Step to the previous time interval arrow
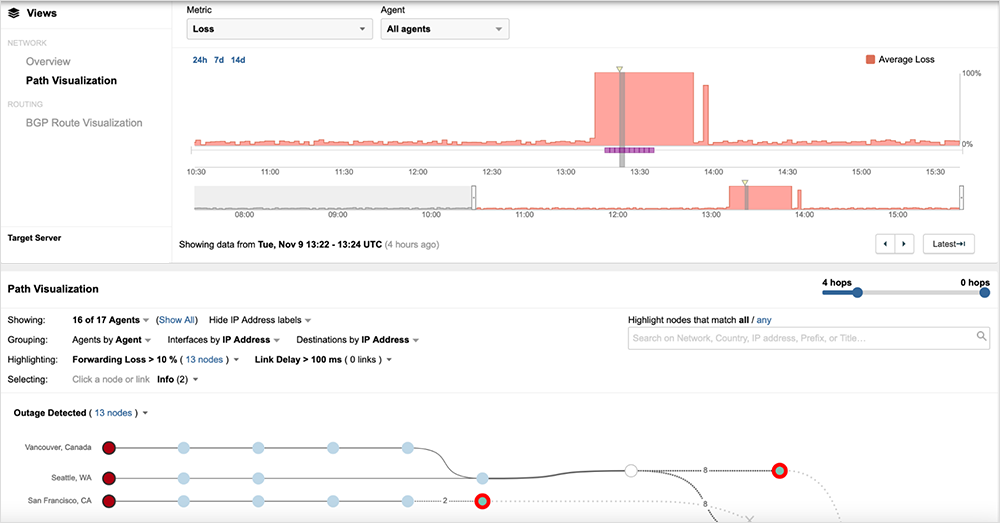This screenshot has height=523, width=1000. pos(884,244)
